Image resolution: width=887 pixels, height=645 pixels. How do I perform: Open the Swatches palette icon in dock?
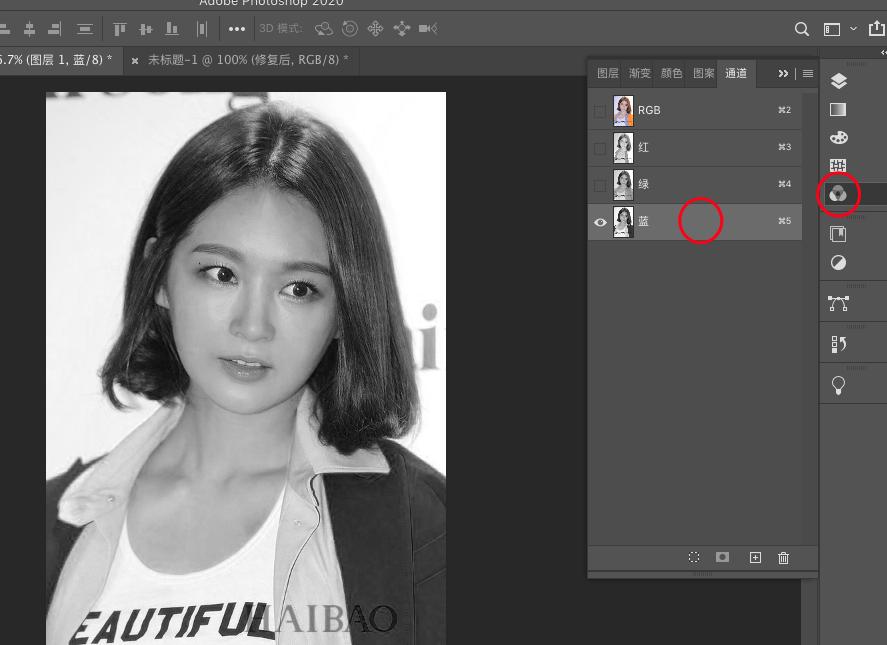(838, 137)
